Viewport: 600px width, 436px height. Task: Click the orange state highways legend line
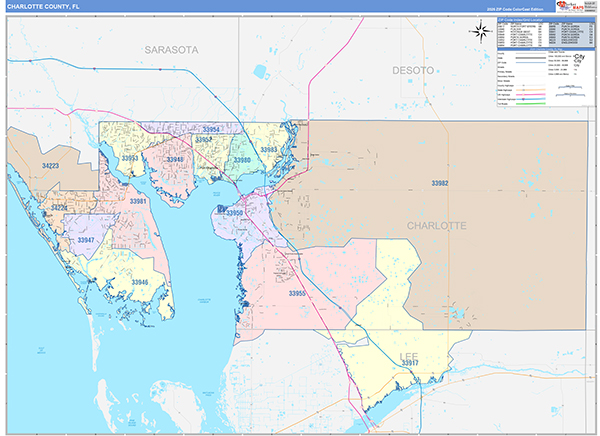[531, 90]
